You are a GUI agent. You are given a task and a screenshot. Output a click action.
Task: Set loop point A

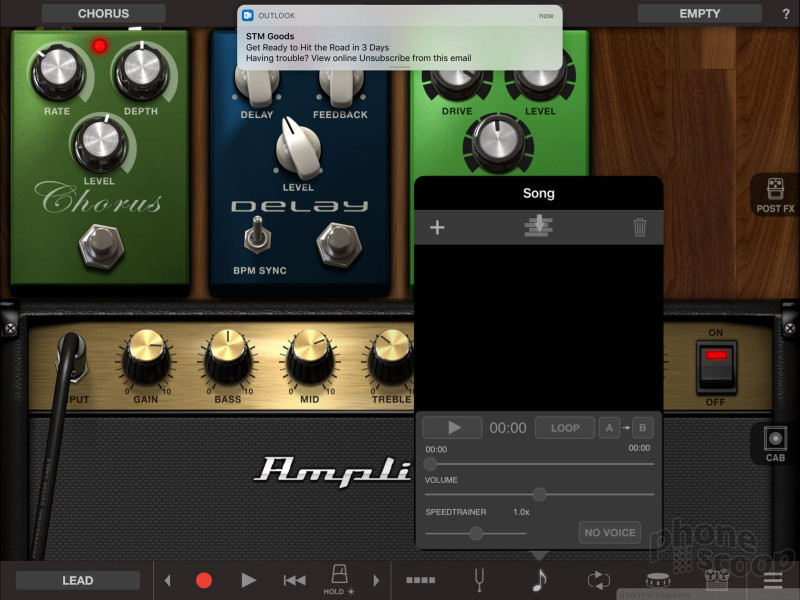click(609, 428)
